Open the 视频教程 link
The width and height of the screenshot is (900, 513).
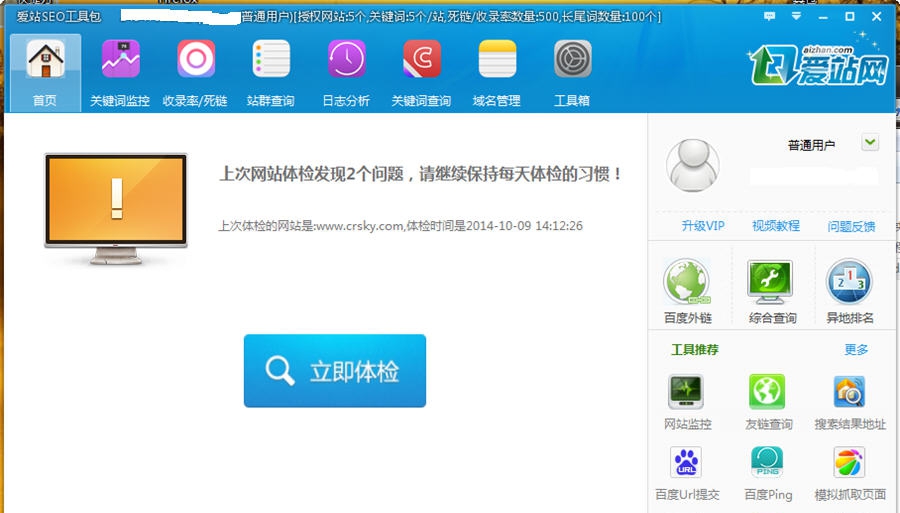click(775, 226)
